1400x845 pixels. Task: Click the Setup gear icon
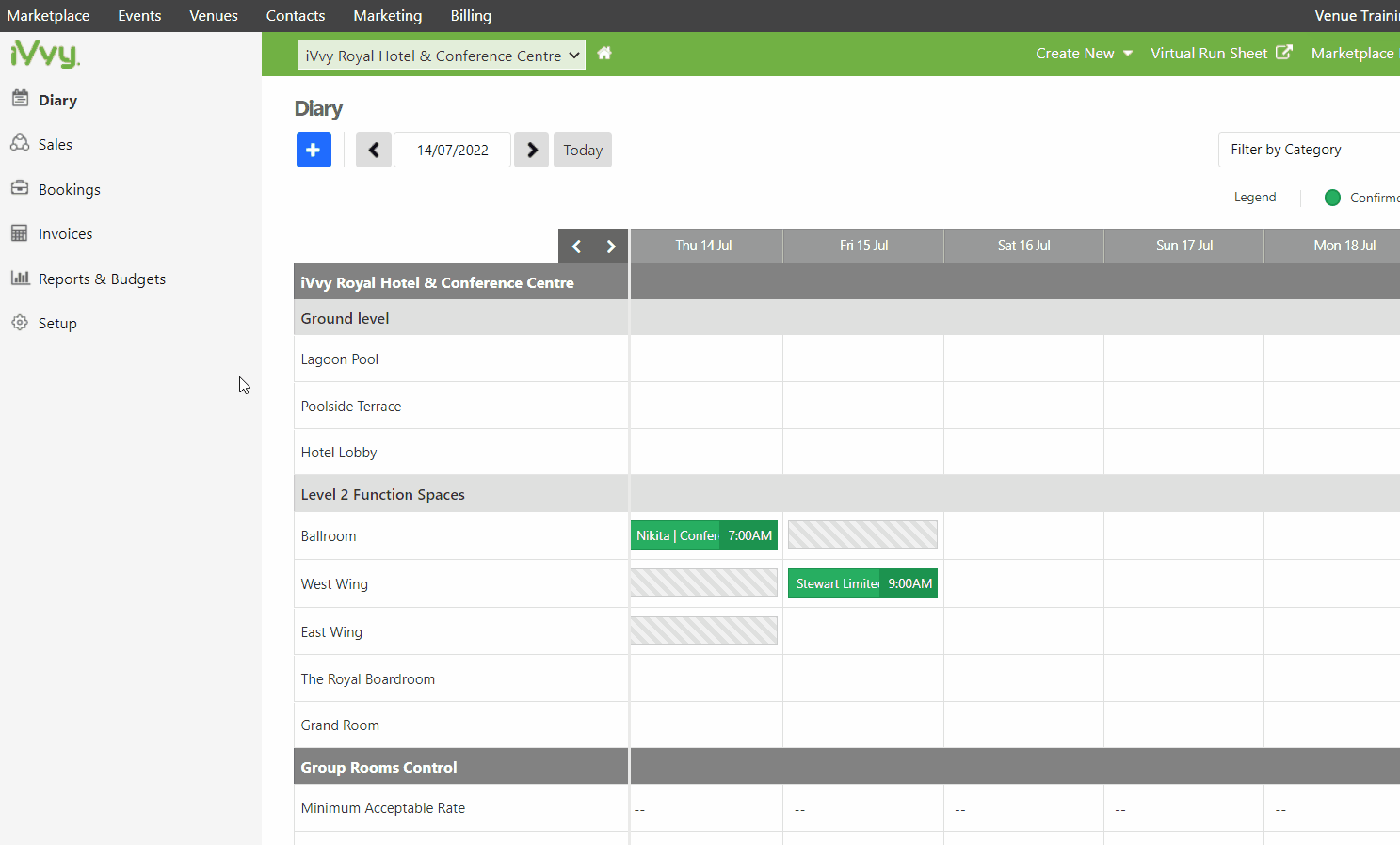tap(20, 323)
